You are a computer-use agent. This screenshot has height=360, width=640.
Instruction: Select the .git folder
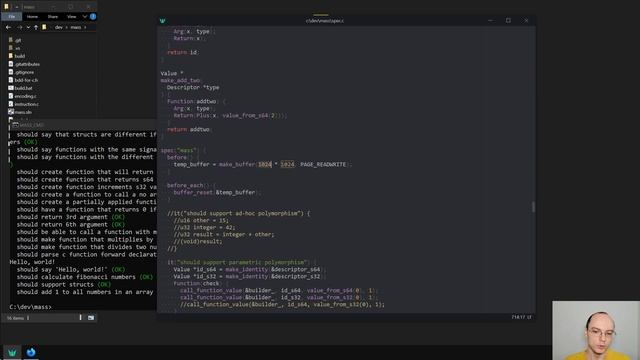point(15,40)
